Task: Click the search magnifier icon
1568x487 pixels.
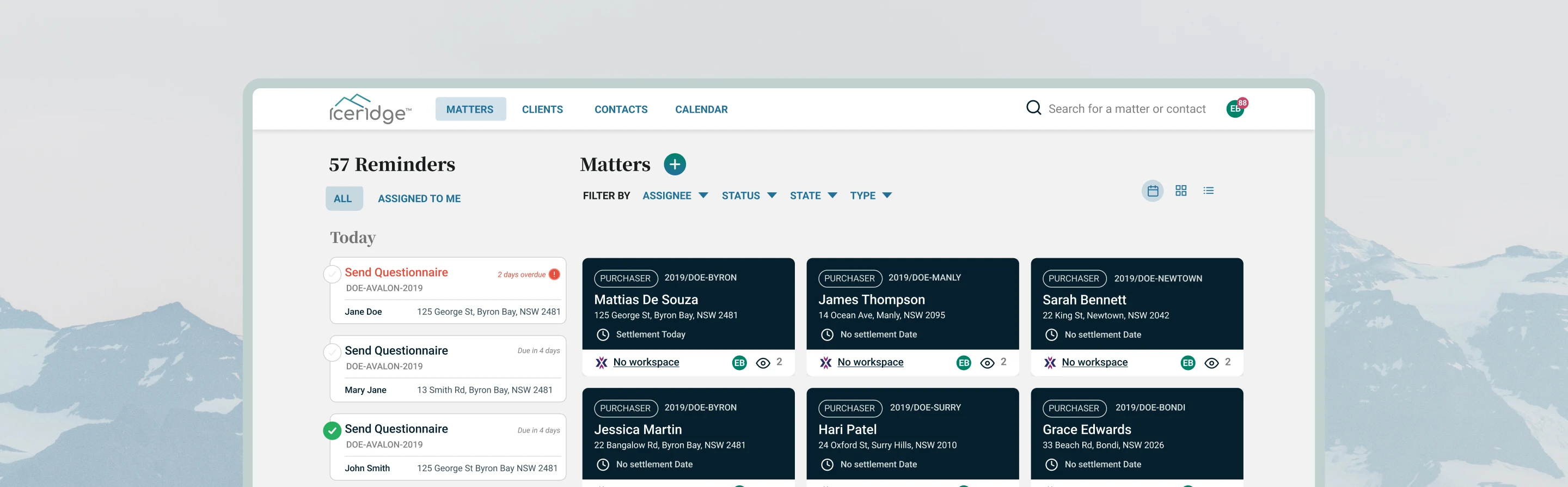Action: [x=1033, y=108]
